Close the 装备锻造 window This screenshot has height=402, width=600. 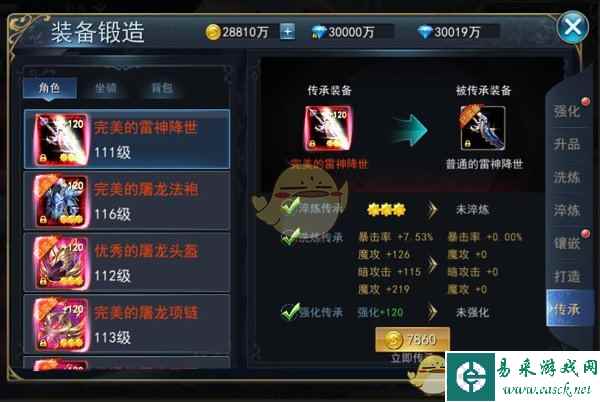572,27
